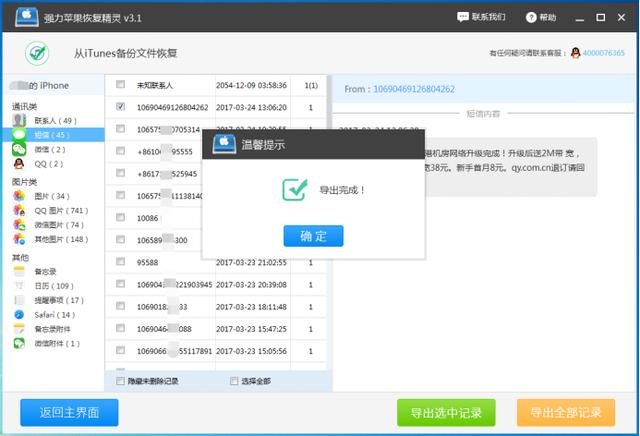Open the 微信附件 (1) icon

point(19,343)
